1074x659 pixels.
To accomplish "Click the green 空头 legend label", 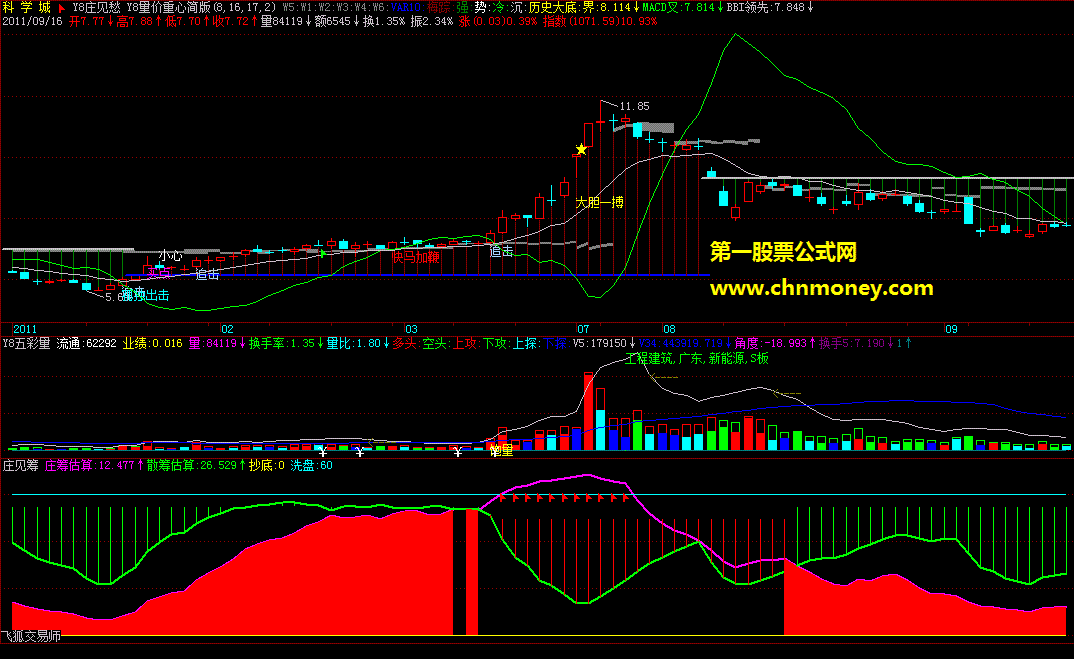I will click(x=434, y=343).
